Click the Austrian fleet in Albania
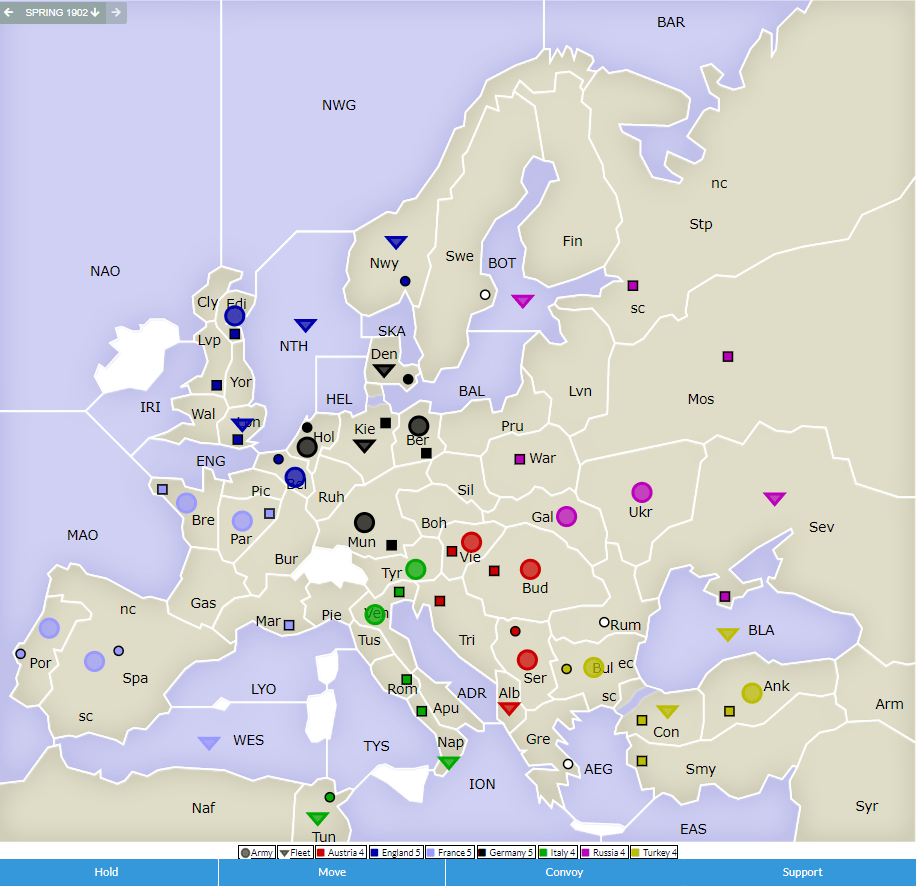Screen dimensions: 916x888 [x=509, y=709]
